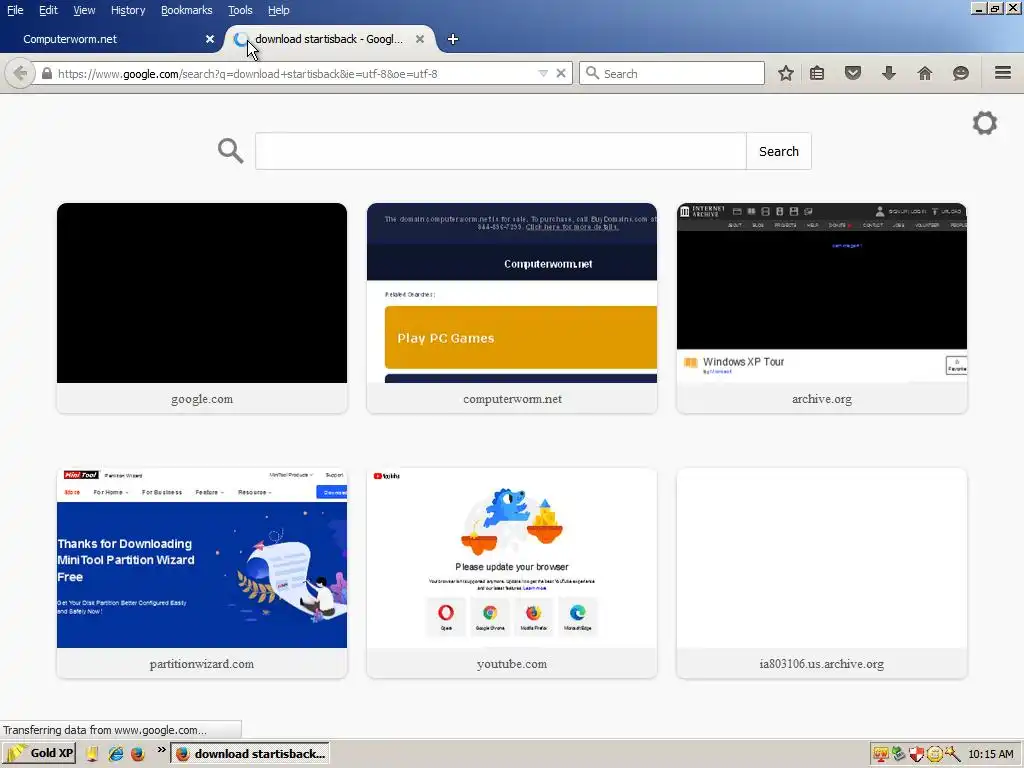Image resolution: width=1024 pixels, height=768 pixels.
Task: Open the Downloads arrow panel
Action: click(x=889, y=73)
